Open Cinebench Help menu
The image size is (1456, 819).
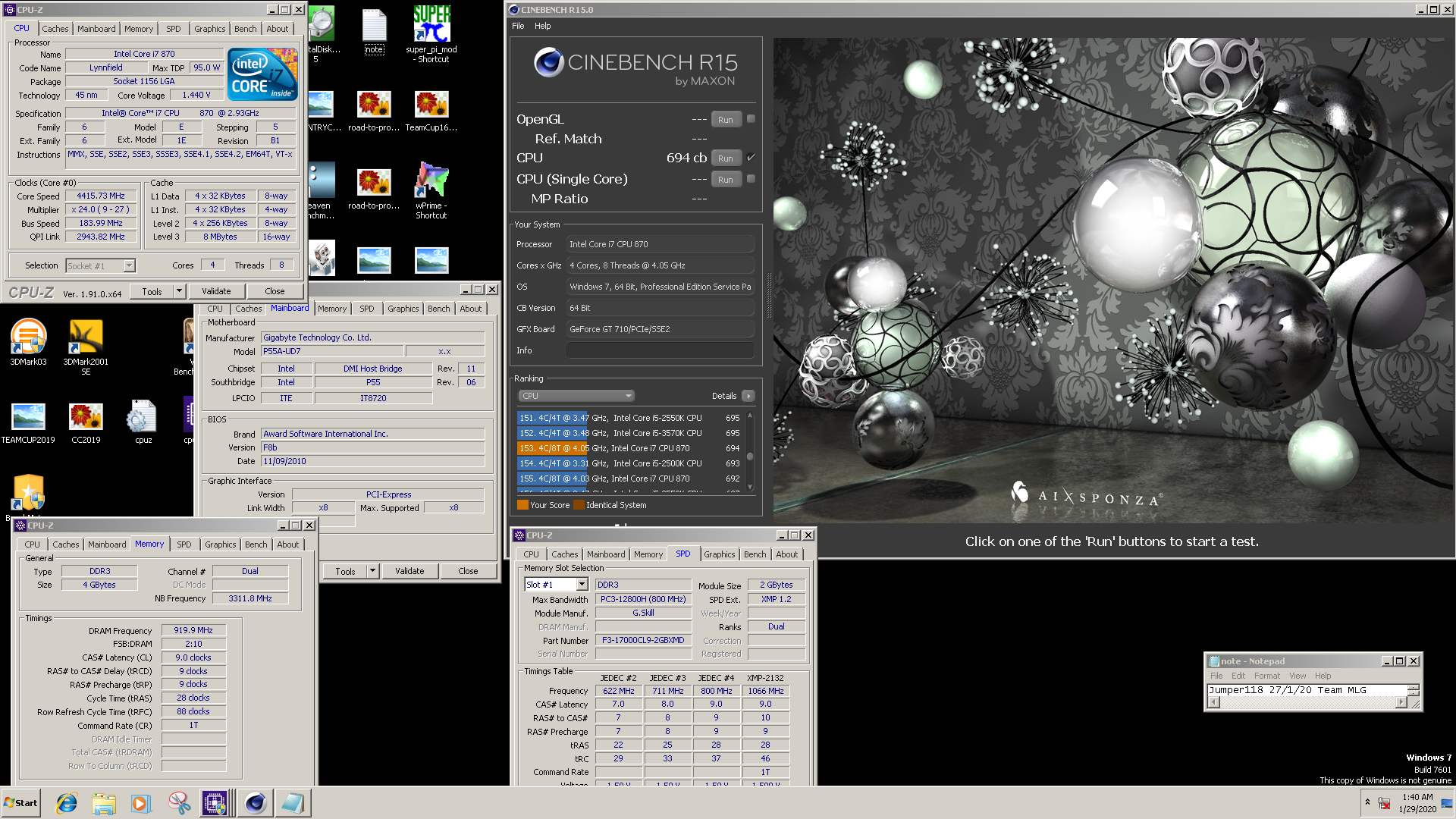point(542,26)
